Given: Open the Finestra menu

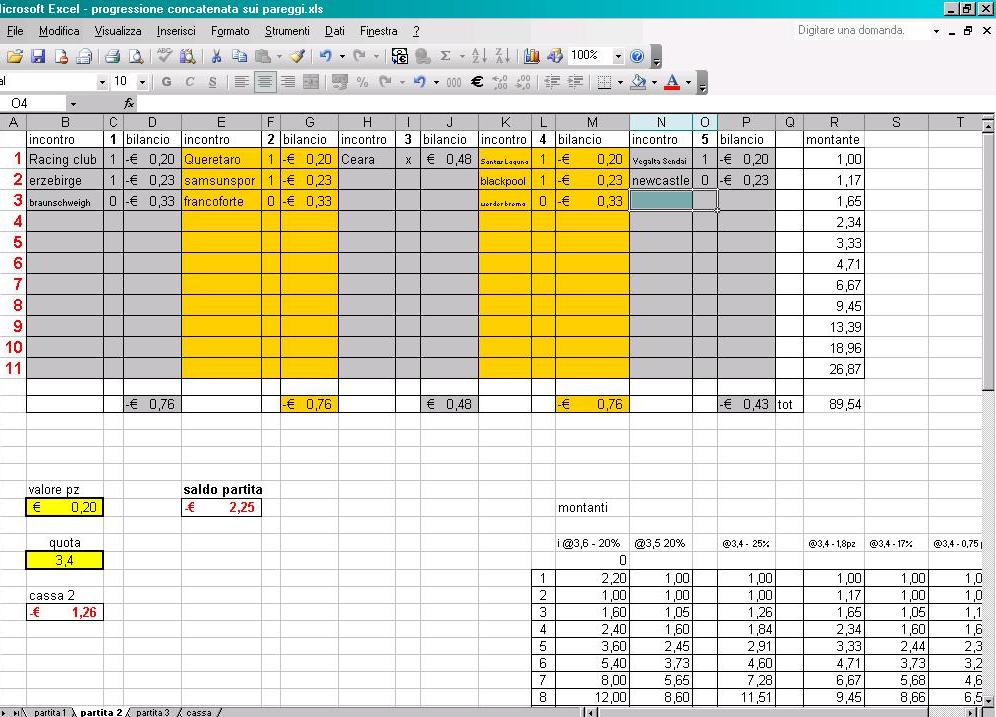Looking at the screenshot, I should [x=379, y=31].
